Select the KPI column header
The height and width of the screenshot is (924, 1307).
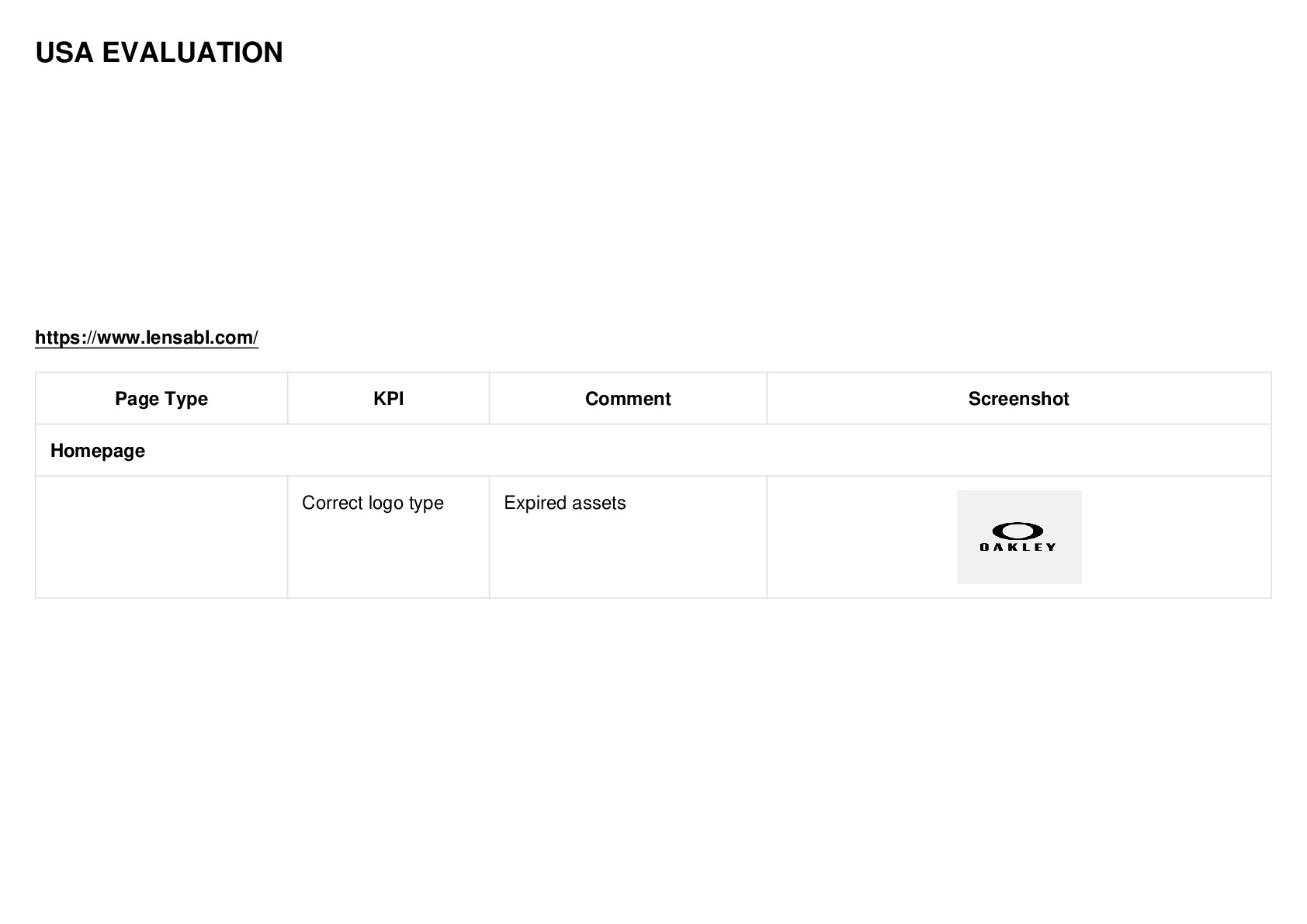click(x=388, y=399)
